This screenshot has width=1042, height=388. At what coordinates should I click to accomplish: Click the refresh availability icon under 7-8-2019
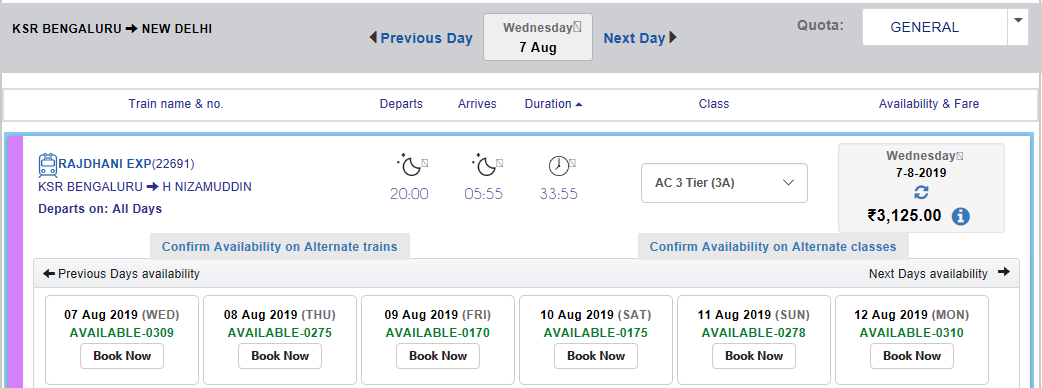[921, 193]
